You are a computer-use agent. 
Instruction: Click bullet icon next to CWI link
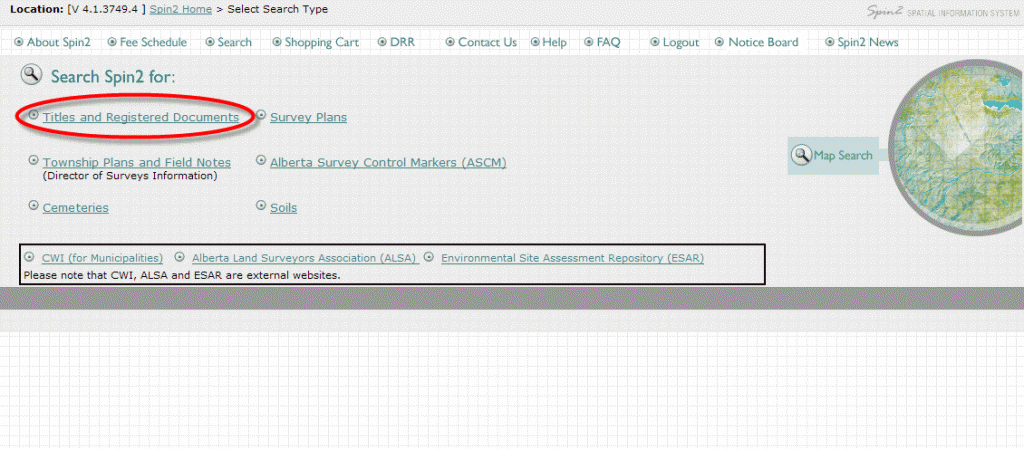click(29, 257)
